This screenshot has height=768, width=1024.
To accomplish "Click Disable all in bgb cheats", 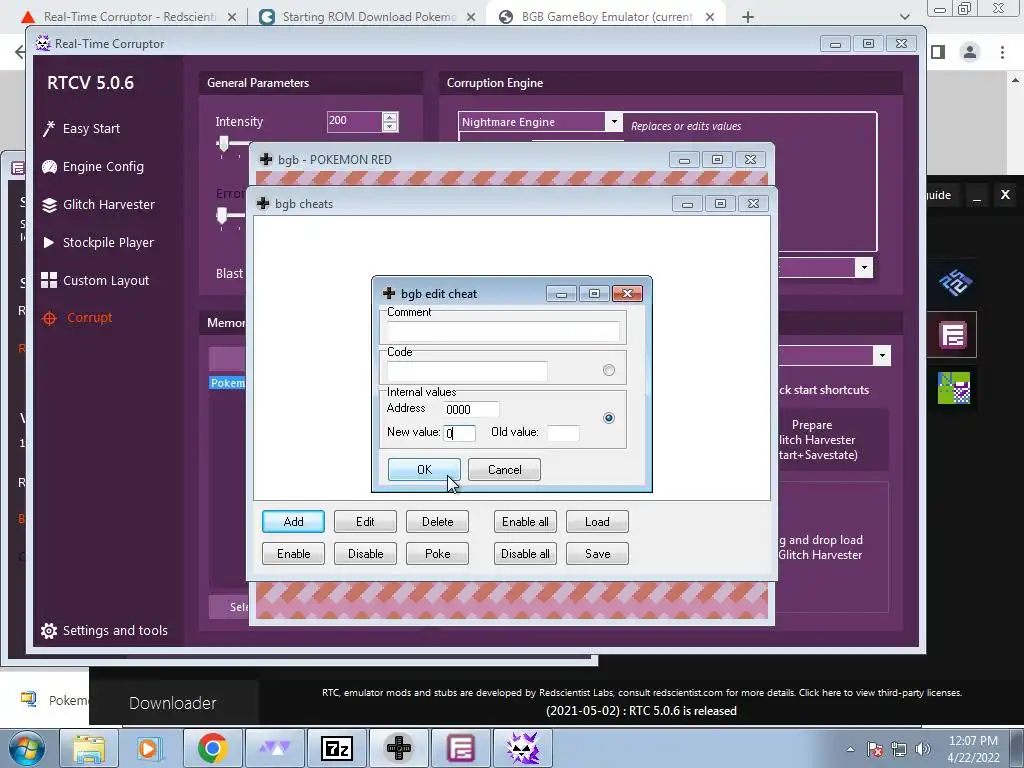I will point(525,554).
